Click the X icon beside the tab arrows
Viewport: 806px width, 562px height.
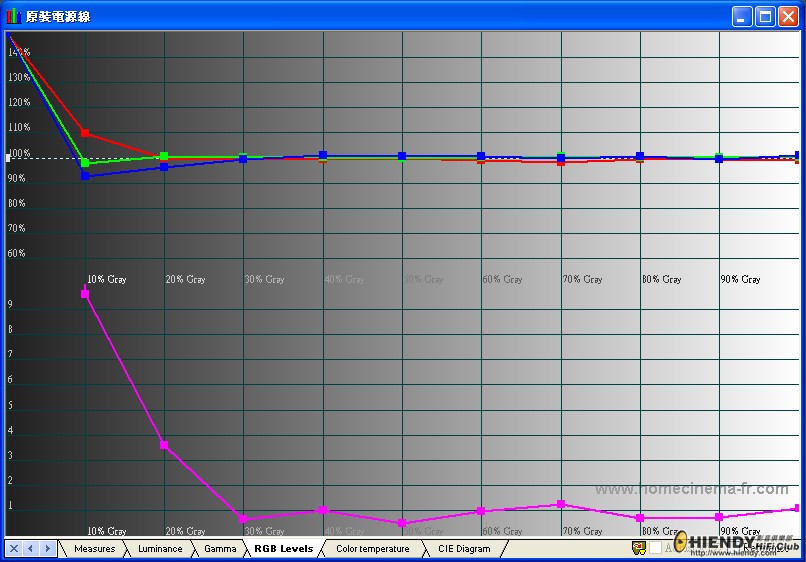click(14, 549)
